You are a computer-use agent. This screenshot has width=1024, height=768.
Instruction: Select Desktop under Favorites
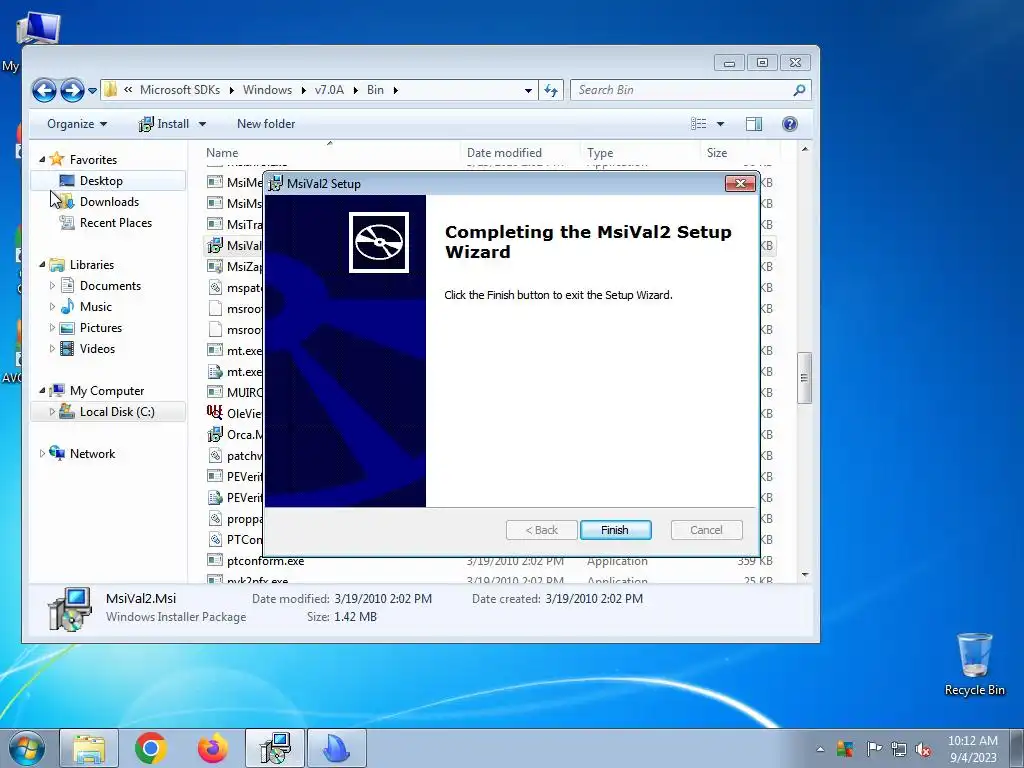pyautogui.click(x=101, y=181)
